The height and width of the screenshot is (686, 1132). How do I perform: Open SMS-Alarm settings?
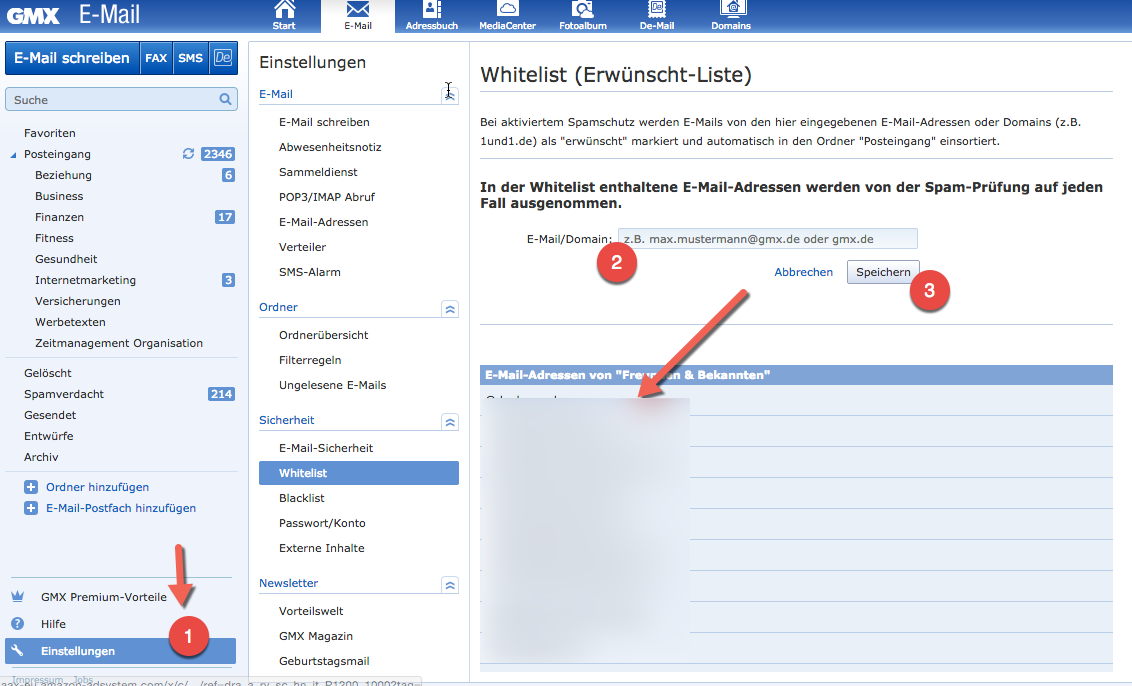310,272
